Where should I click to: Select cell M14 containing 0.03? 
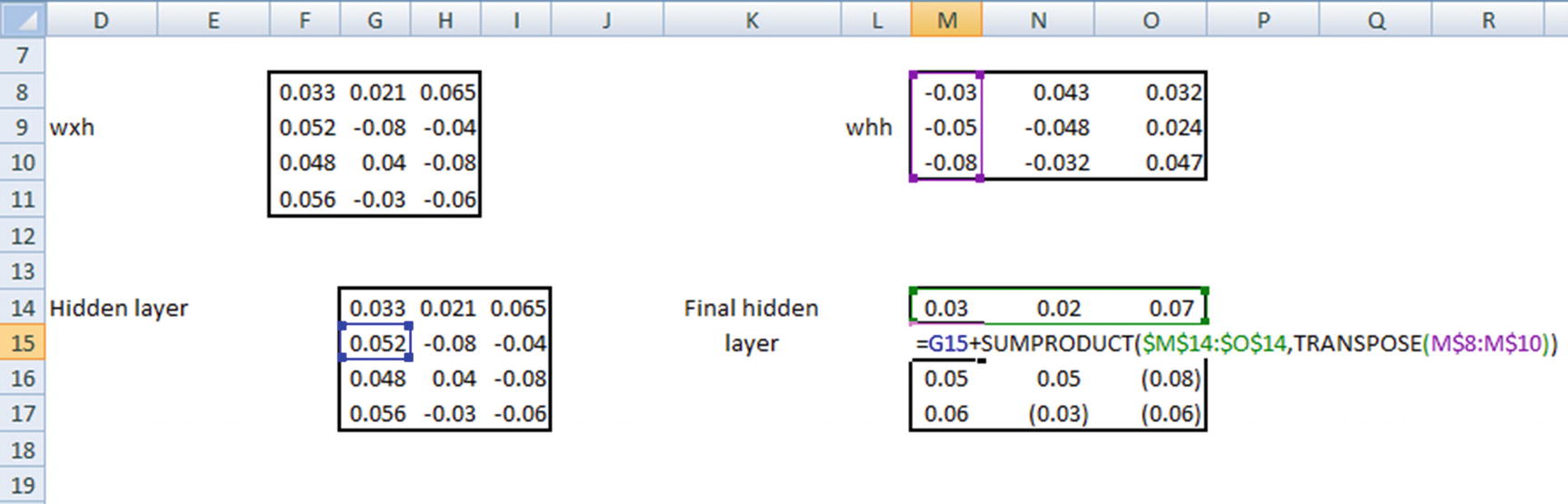point(946,308)
